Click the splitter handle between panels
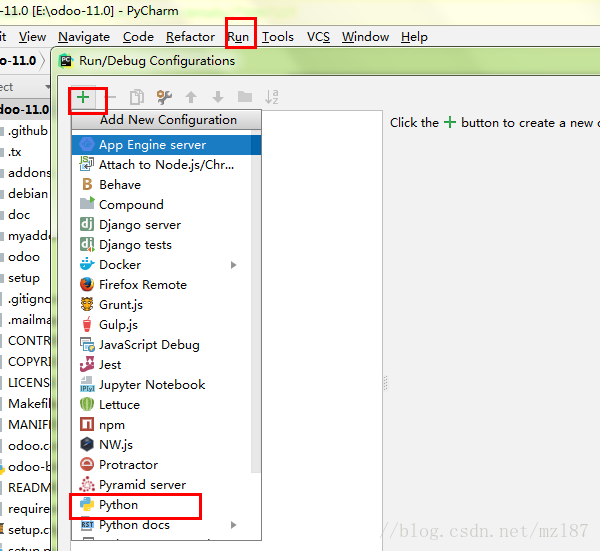The height and width of the screenshot is (551, 600). pos(385,383)
